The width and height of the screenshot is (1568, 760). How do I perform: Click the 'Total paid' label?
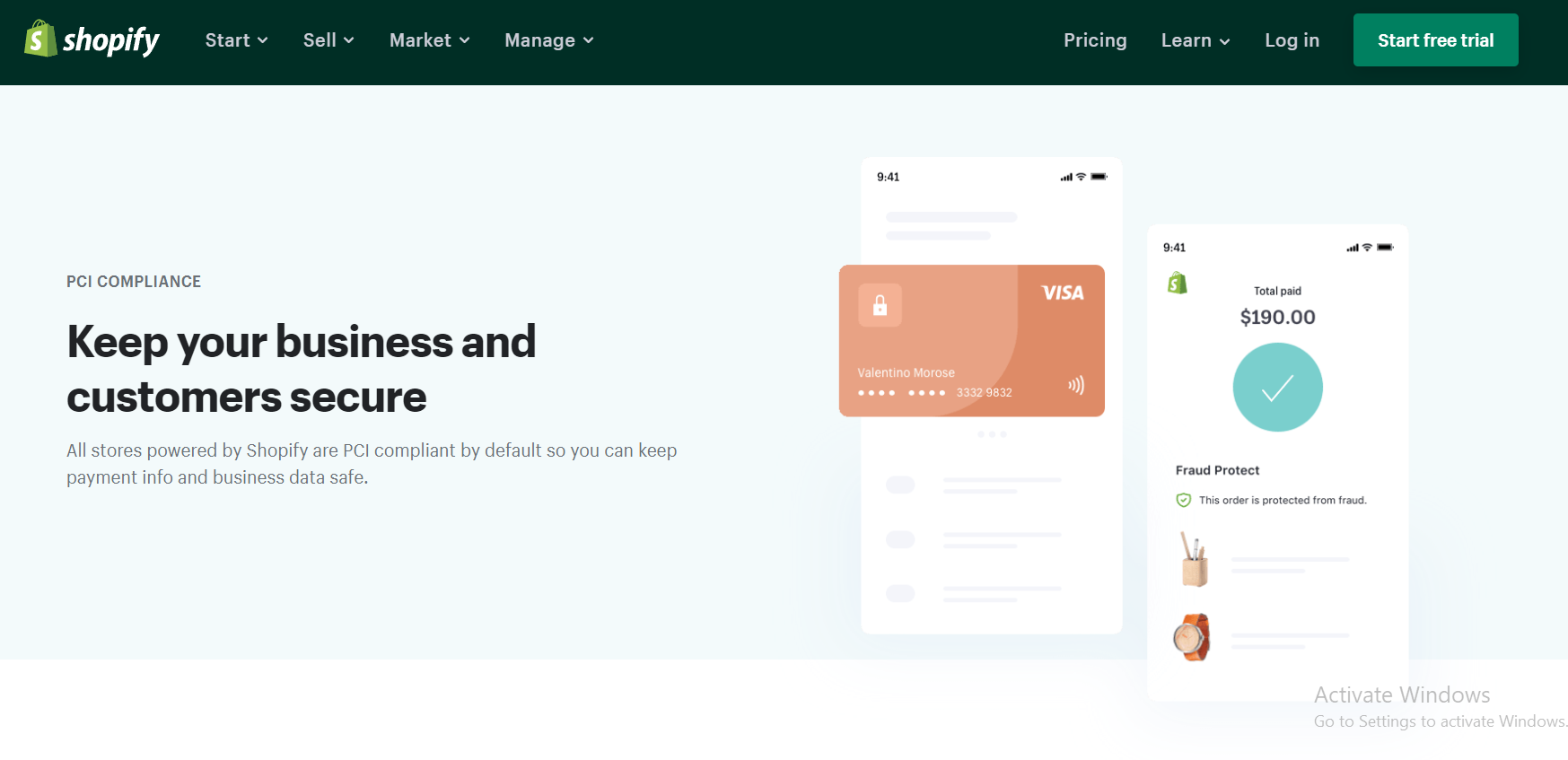pyautogui.click(x=1277, y=291)
